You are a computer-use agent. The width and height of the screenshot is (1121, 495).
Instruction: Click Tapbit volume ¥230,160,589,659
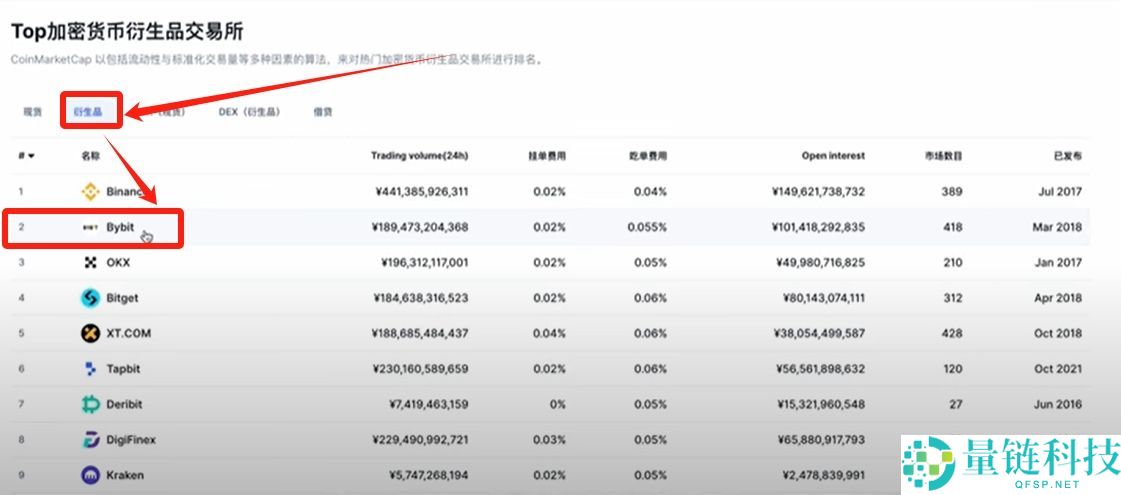tap(420, 369)
